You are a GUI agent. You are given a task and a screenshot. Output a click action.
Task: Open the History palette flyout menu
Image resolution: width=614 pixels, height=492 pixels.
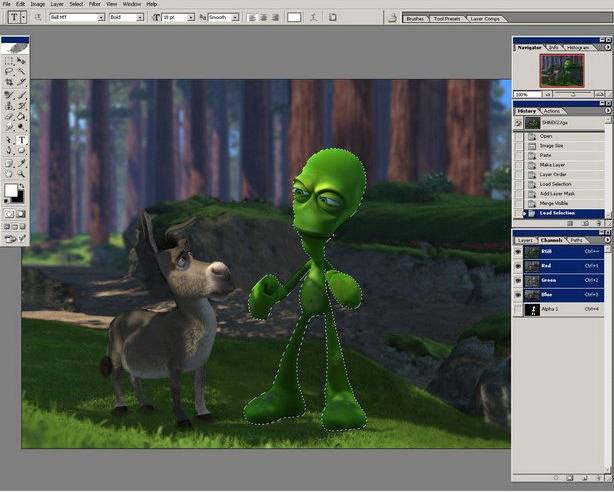[x=608, y=111]
